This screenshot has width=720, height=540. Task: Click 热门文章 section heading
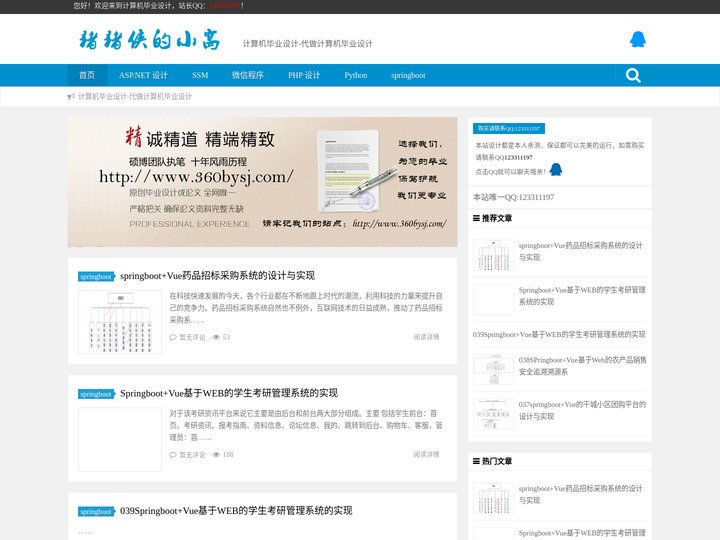coord(497,461)
